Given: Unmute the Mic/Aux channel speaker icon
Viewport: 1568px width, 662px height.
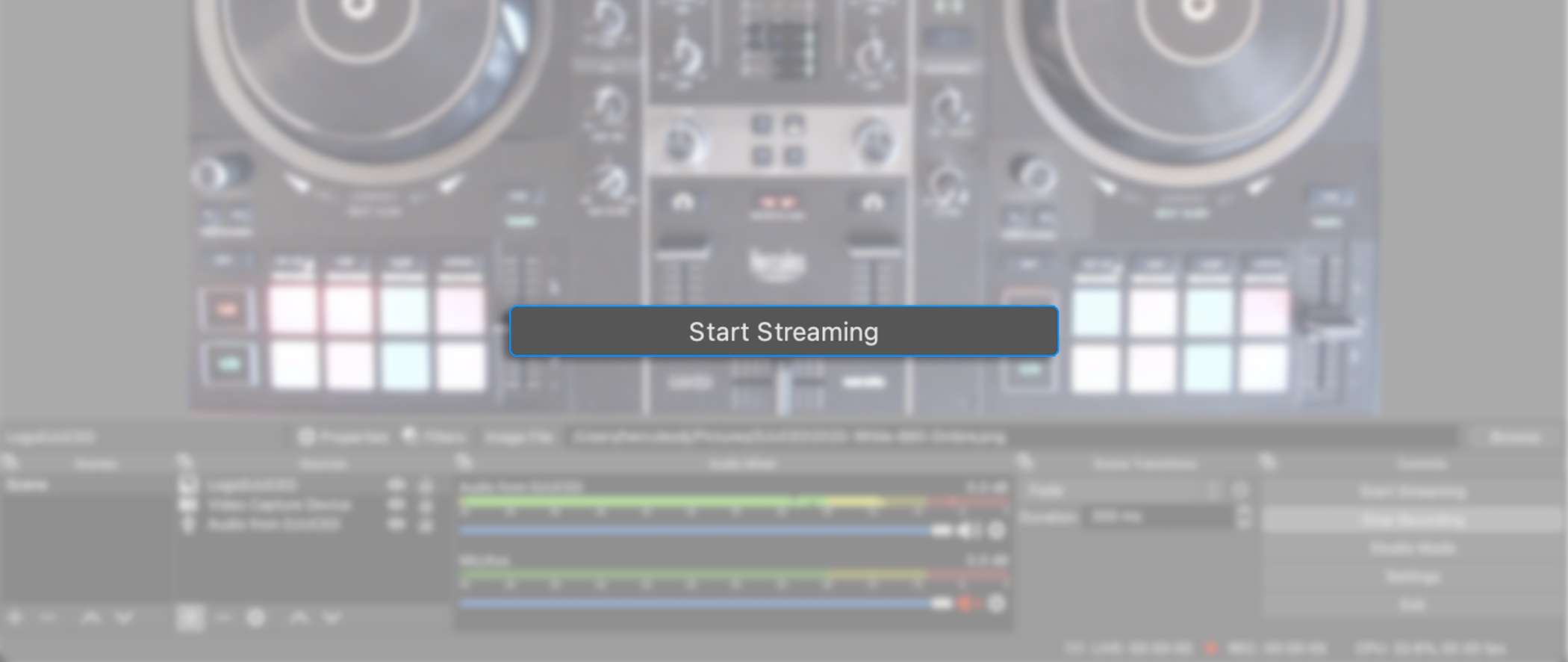Looking at the screenshot, I should [968, 604].
